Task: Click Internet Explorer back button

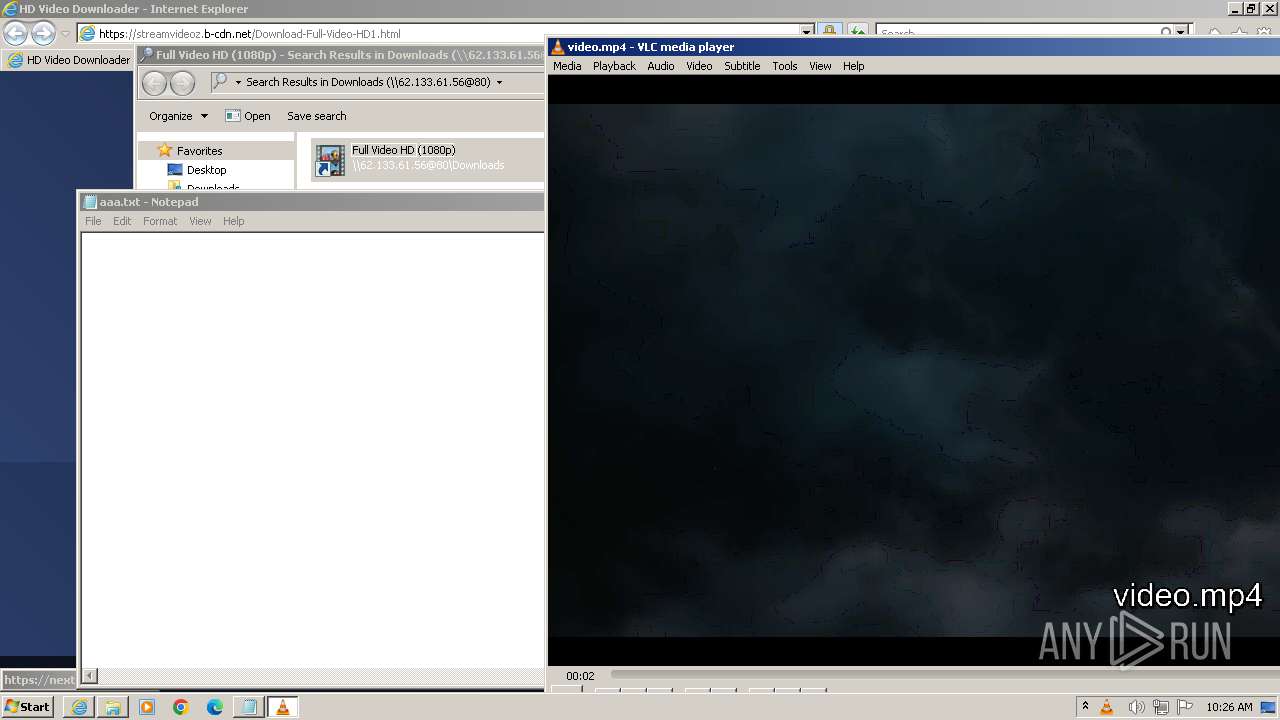Action: coord(15,33)
